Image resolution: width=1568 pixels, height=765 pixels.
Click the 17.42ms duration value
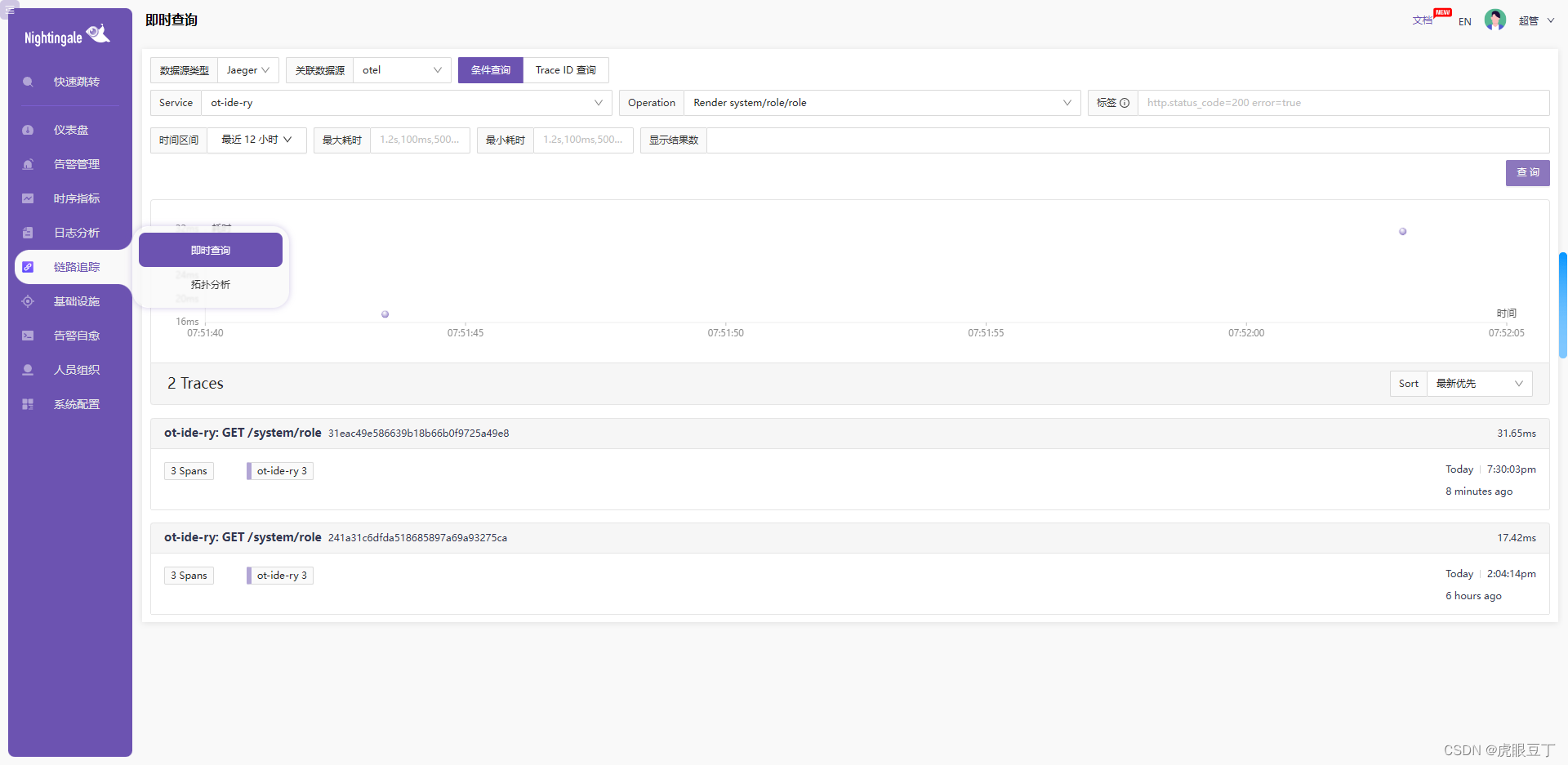click(1517, 538)
